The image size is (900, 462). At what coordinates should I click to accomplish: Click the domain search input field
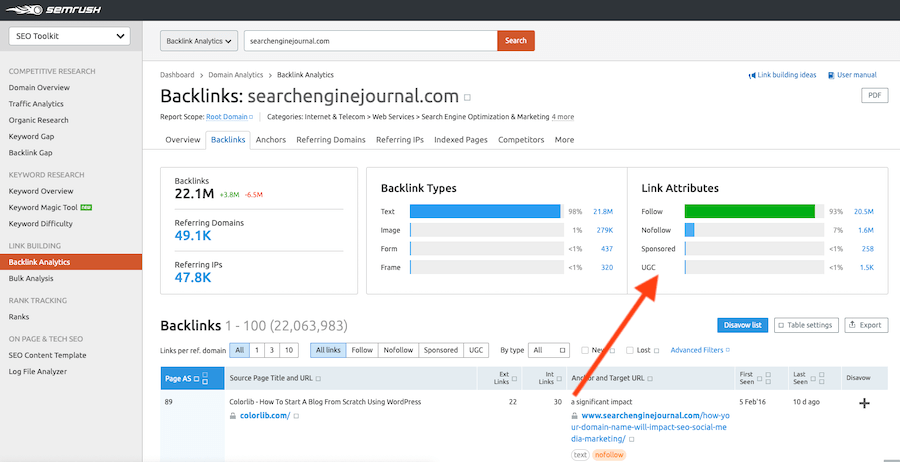pyautogui.click(x=370, y=41)
